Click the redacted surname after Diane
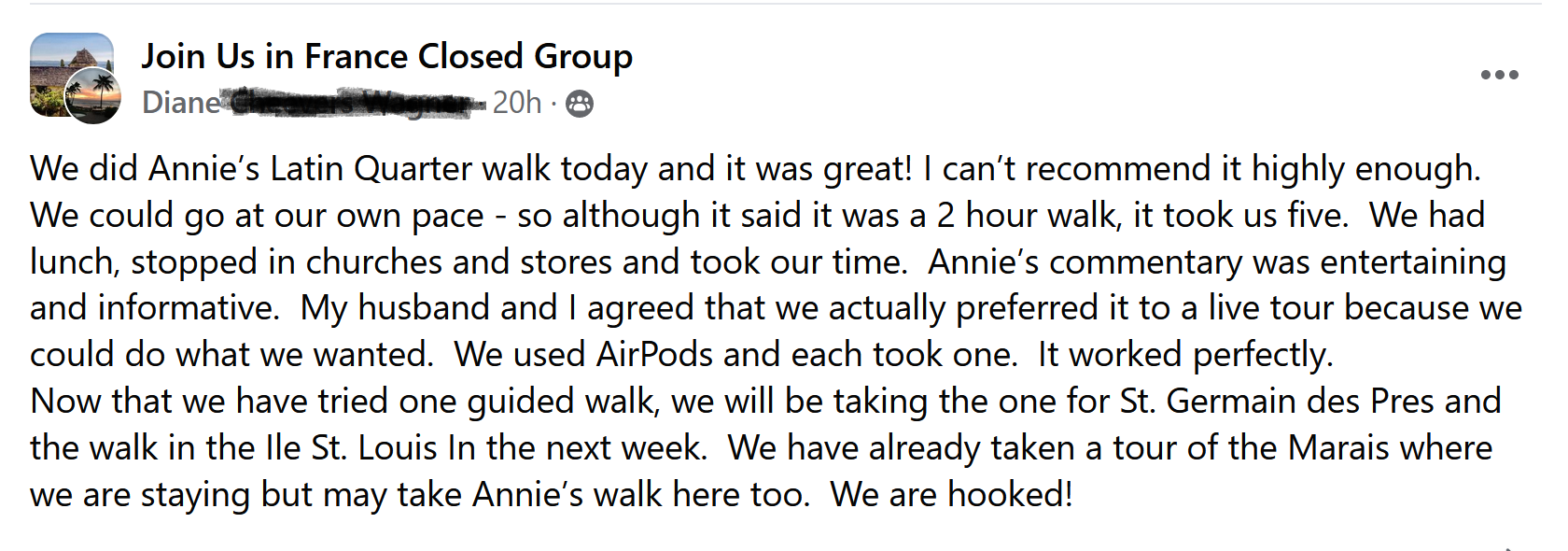The image size is (1568, 551). pos(355,103)
